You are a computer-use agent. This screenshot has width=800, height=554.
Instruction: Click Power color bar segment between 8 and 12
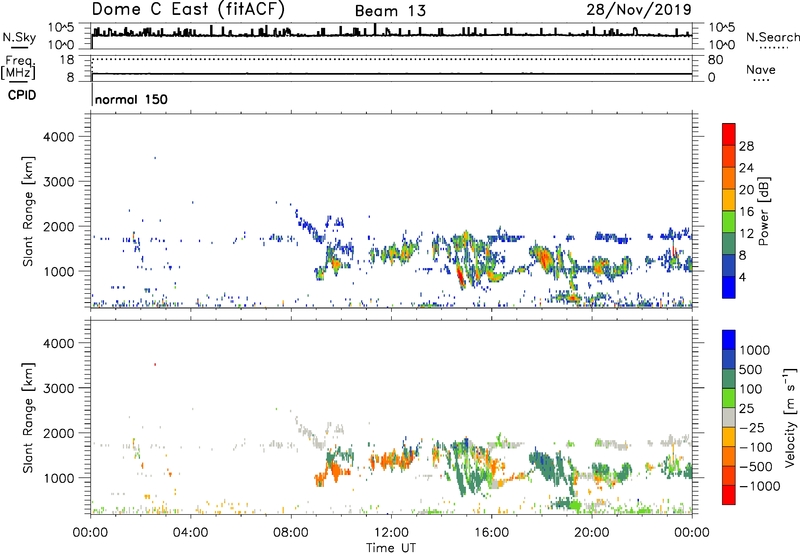[x=729, y=244]
